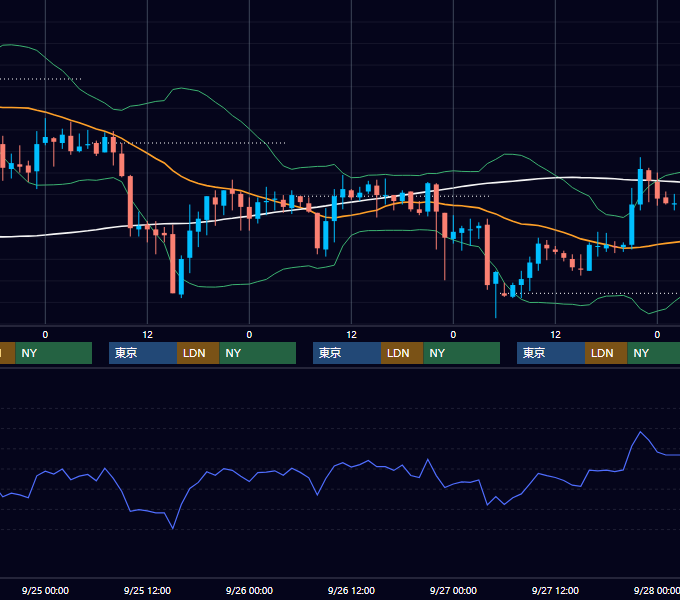Click the 9/25 12:00 date label

click(x=147, y=590)
